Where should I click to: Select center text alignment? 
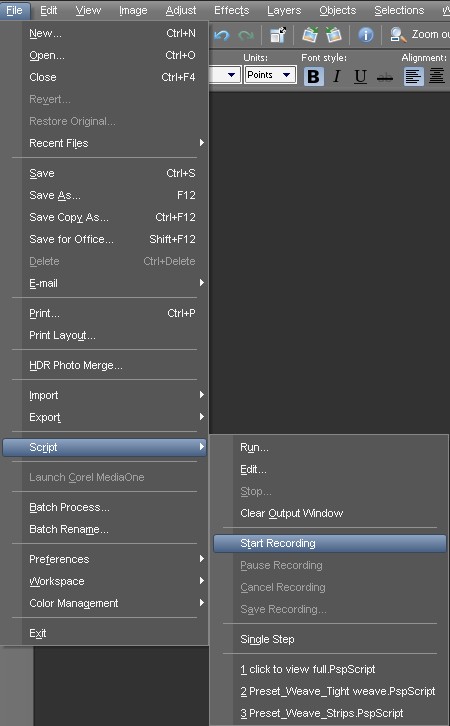(437, 76)
